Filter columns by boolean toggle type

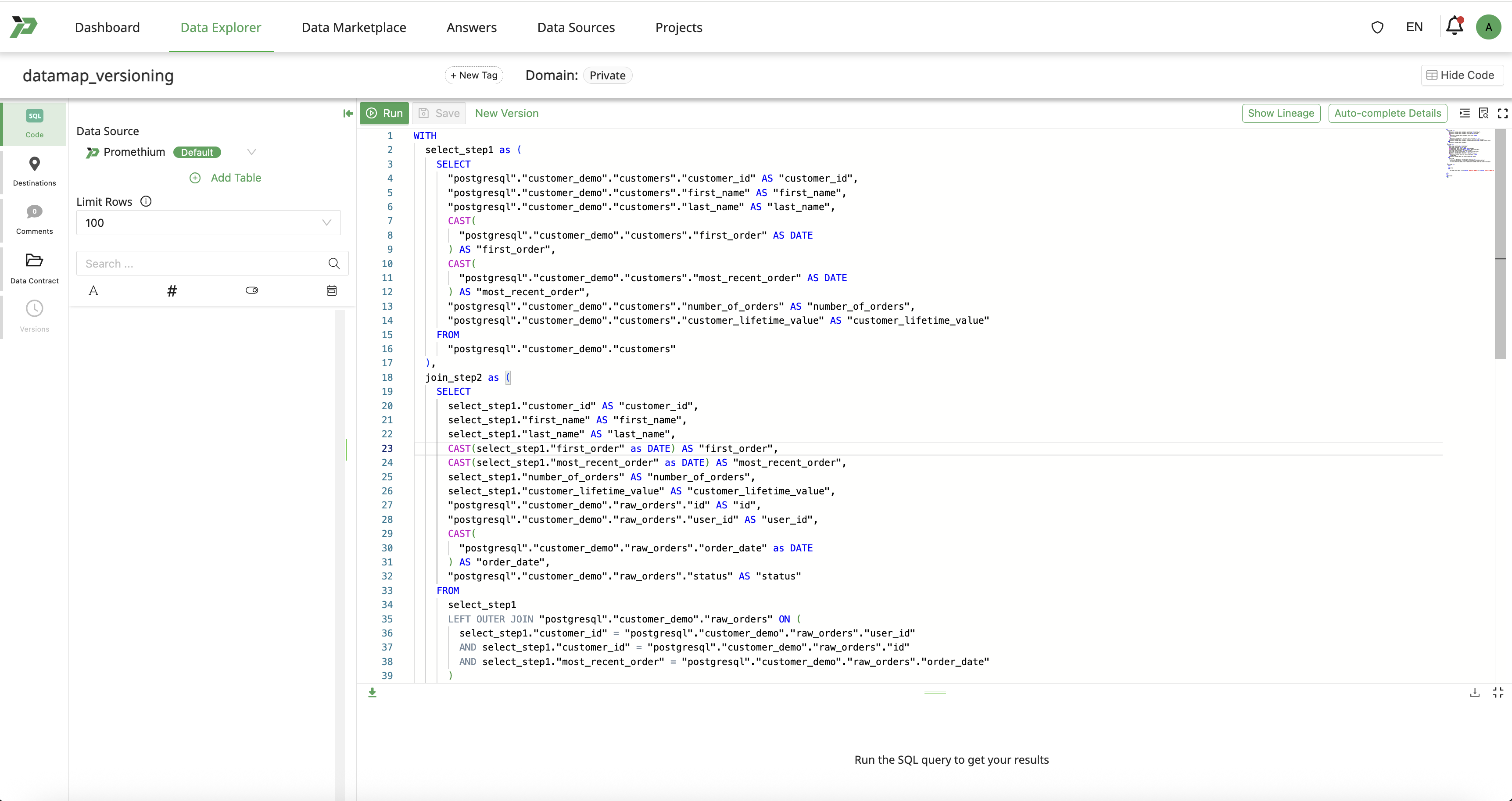[252, 290]
